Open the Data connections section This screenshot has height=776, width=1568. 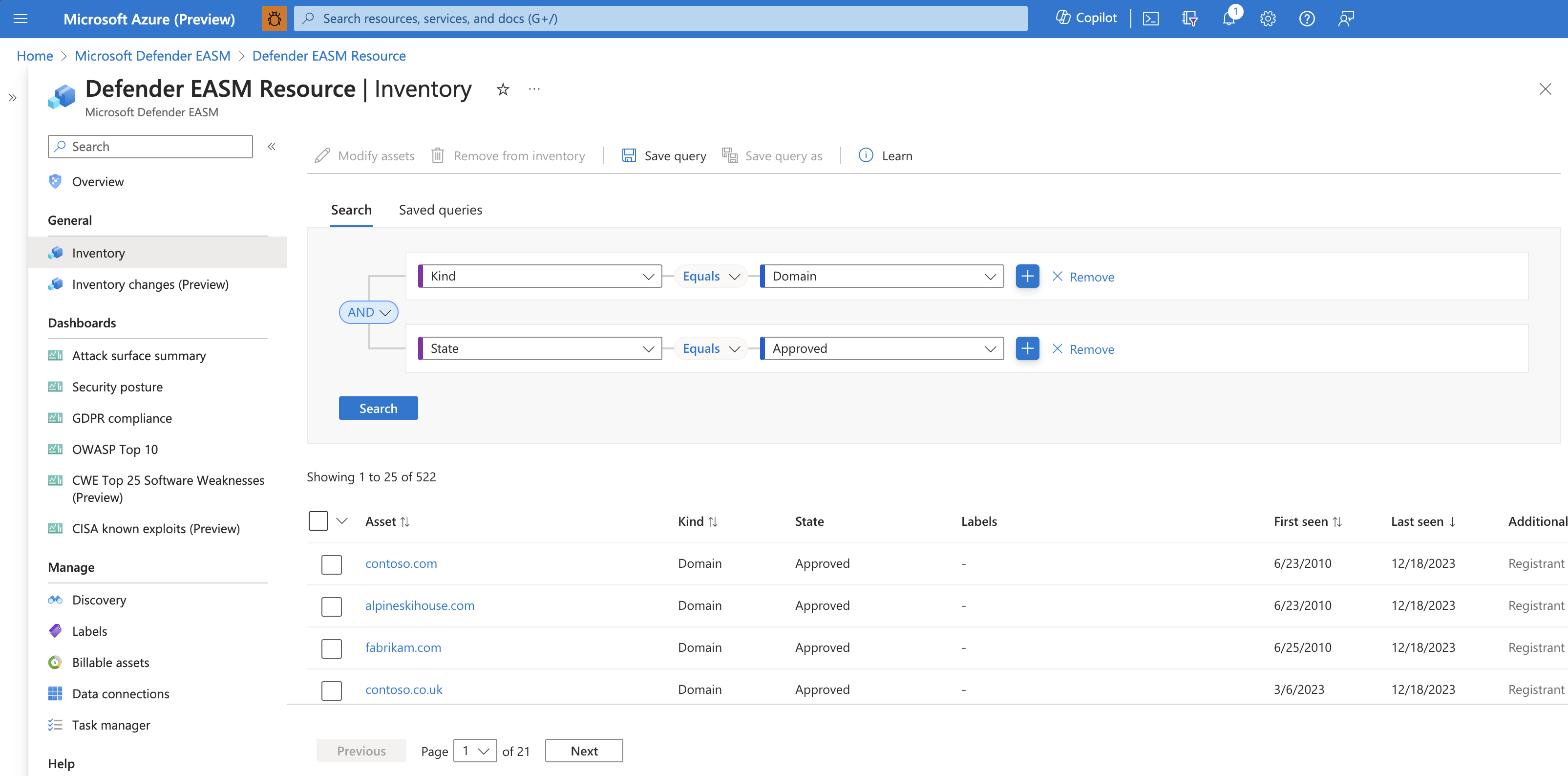pyautogui.click(x=120, y=694)
